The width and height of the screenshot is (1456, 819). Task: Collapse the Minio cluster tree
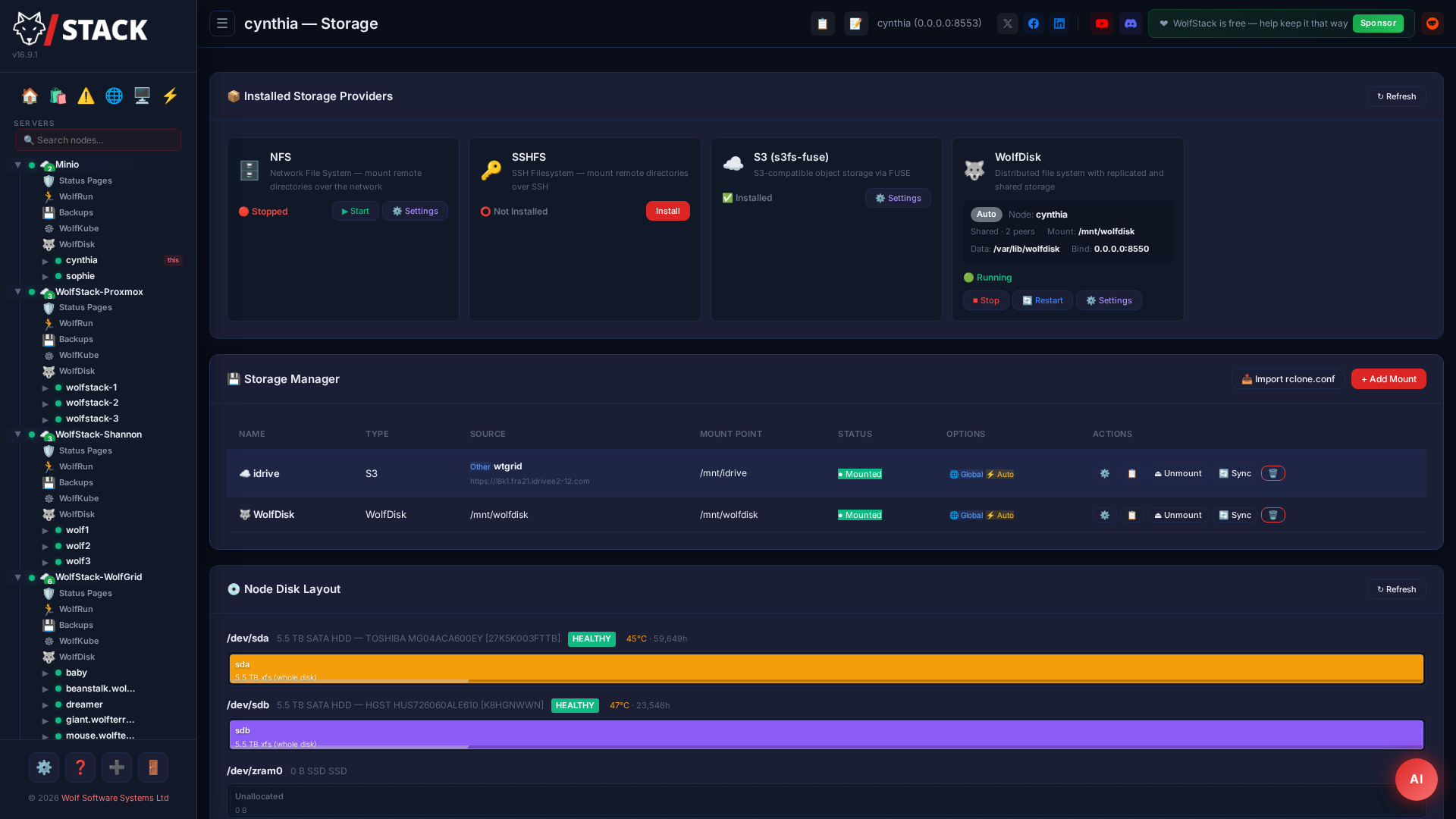17,165
